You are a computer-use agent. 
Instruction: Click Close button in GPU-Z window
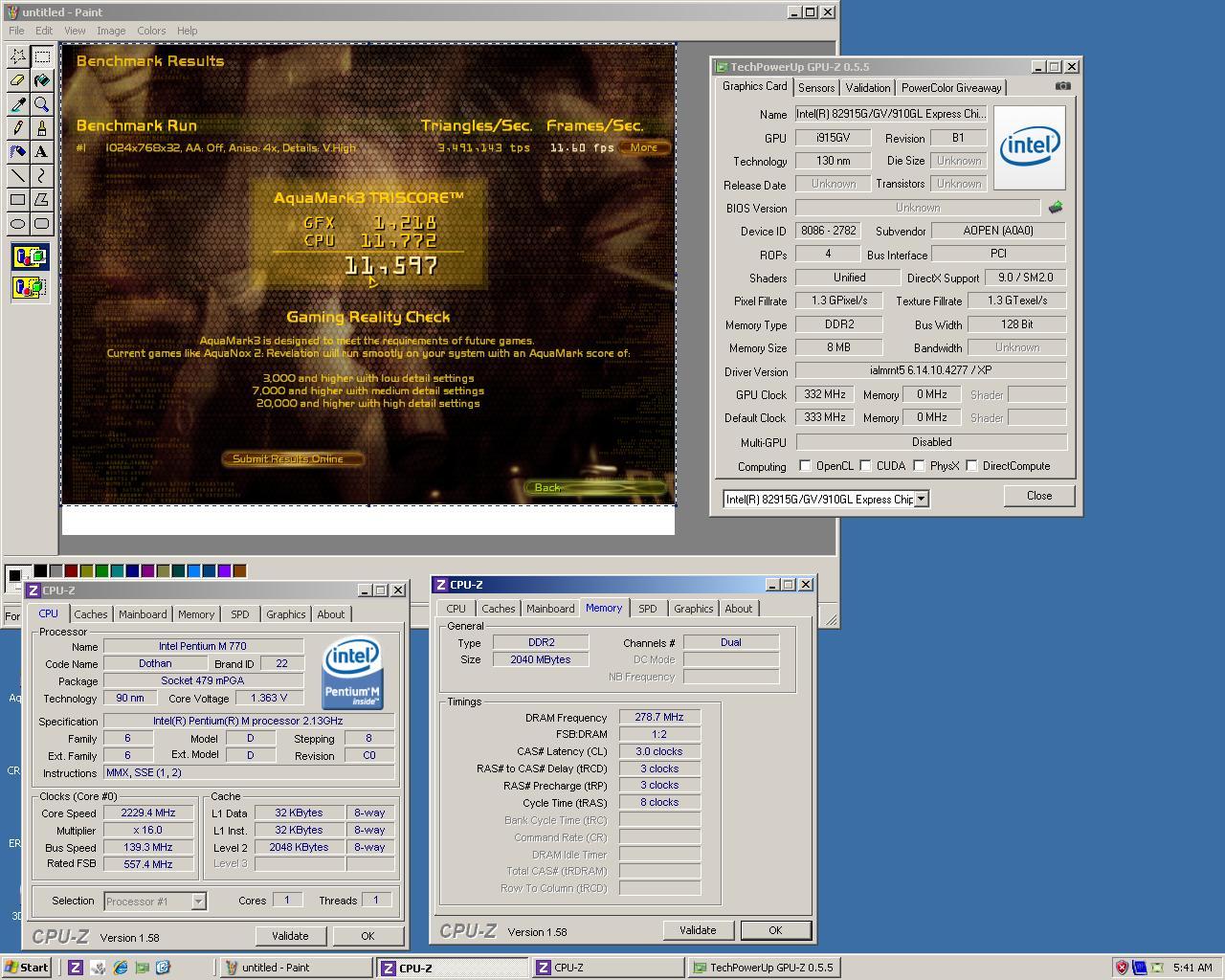[x=1039, y=496]
